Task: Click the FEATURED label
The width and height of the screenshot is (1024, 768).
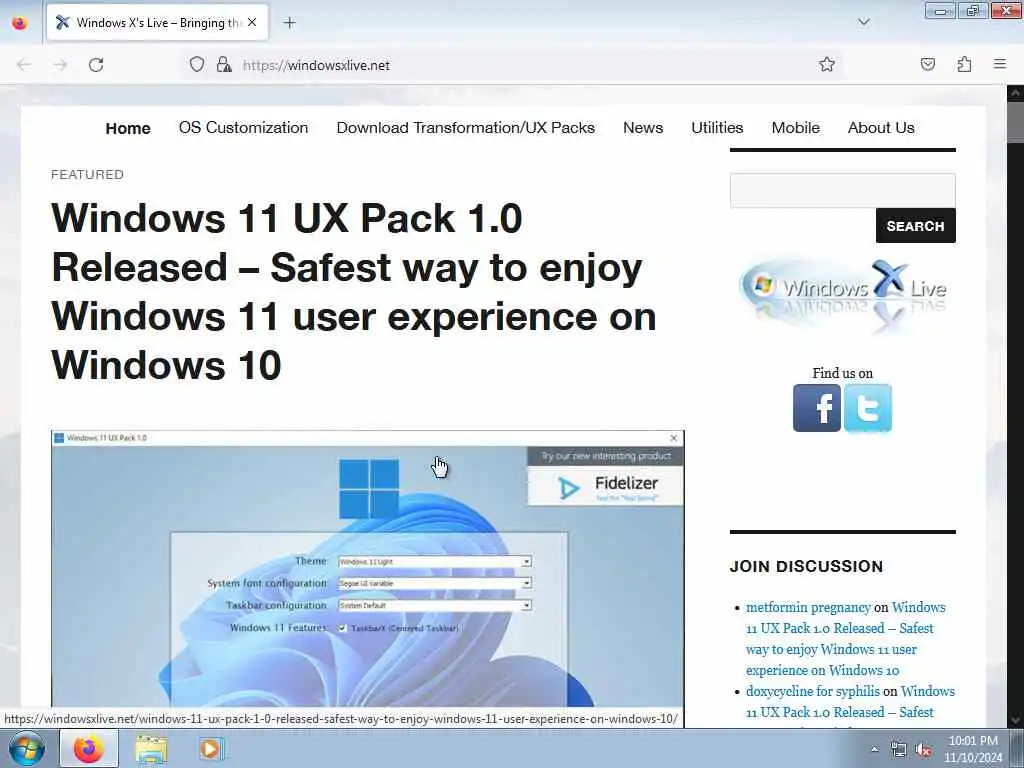Action: tap(88, 174)
